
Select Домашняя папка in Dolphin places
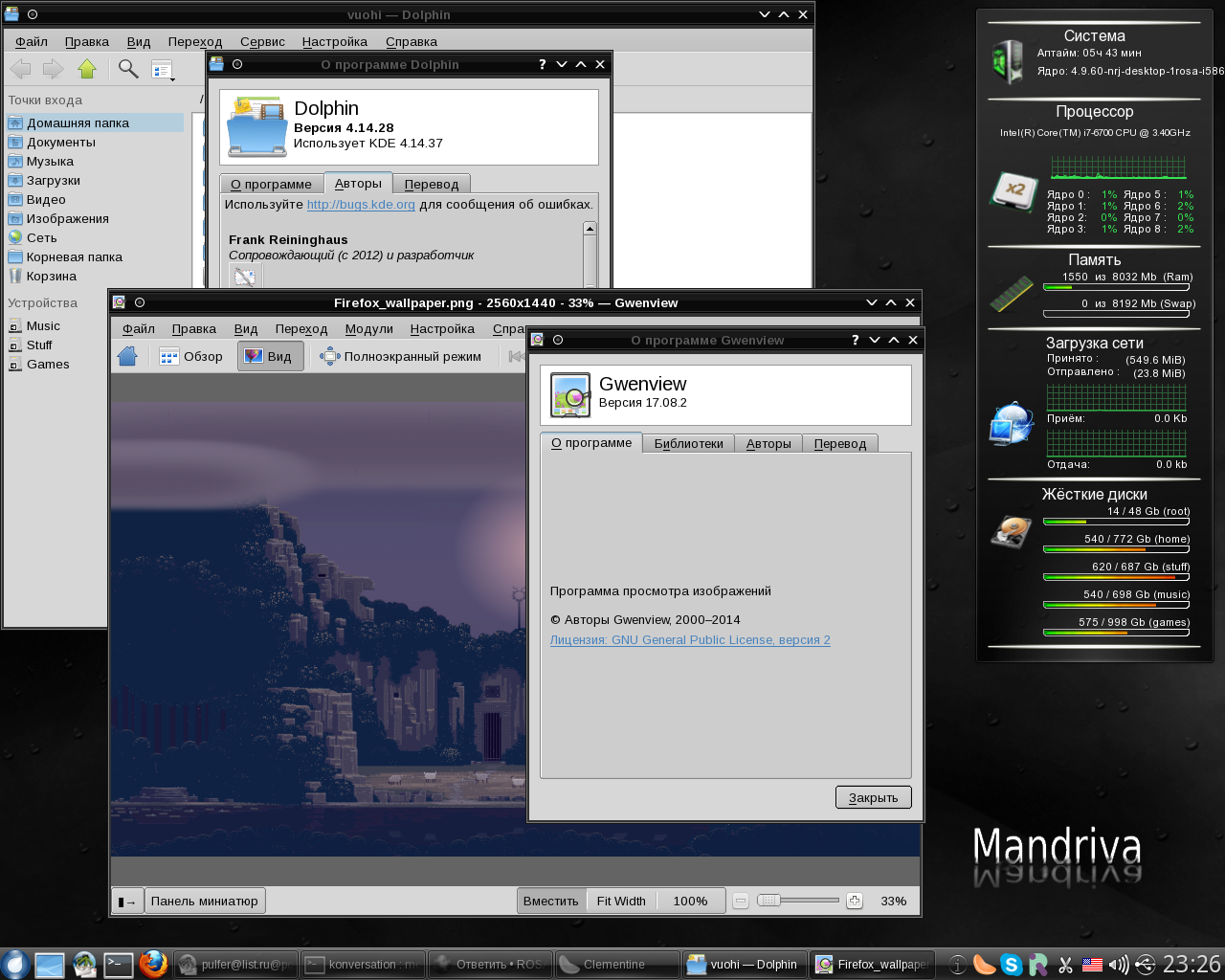tap(95, 122)
